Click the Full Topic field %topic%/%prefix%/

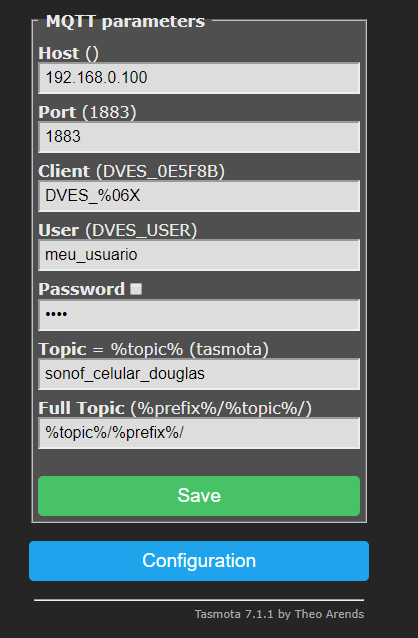point(199,433)
